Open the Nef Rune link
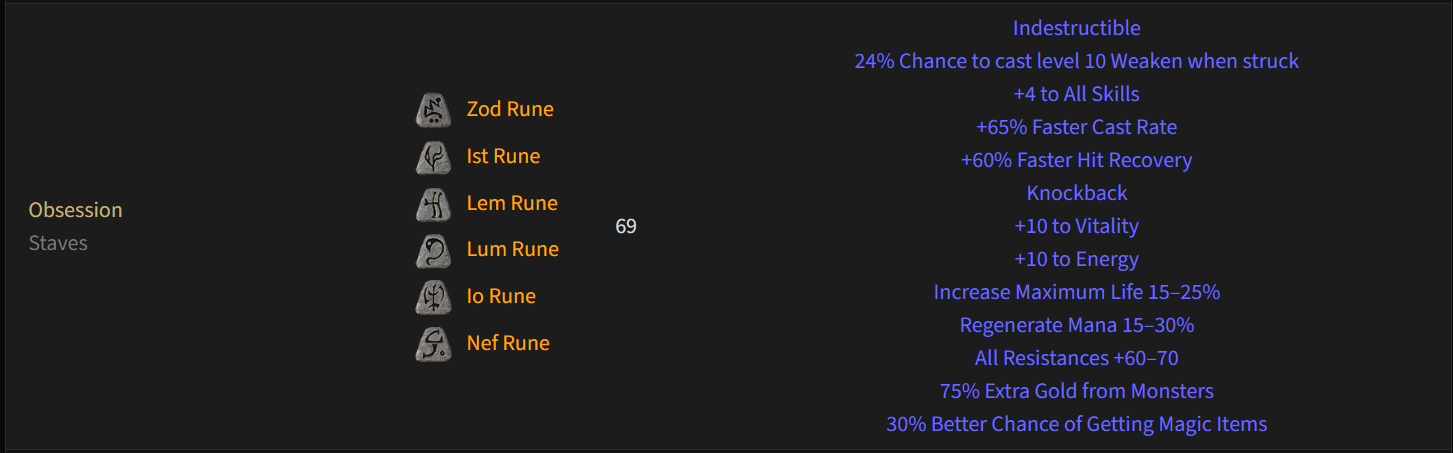Screen dimensions: 1453x453 click(x=508, y=343)
